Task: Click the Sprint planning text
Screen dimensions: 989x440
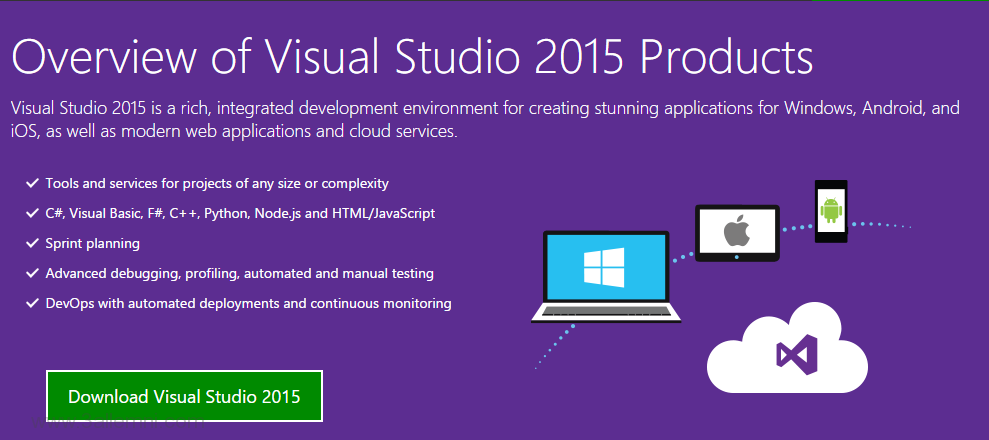Action: [92, 243]
